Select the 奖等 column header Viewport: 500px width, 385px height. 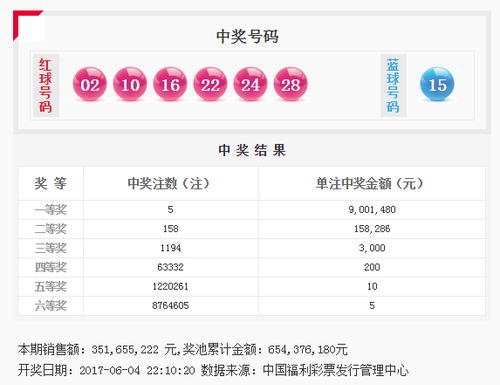51,184
